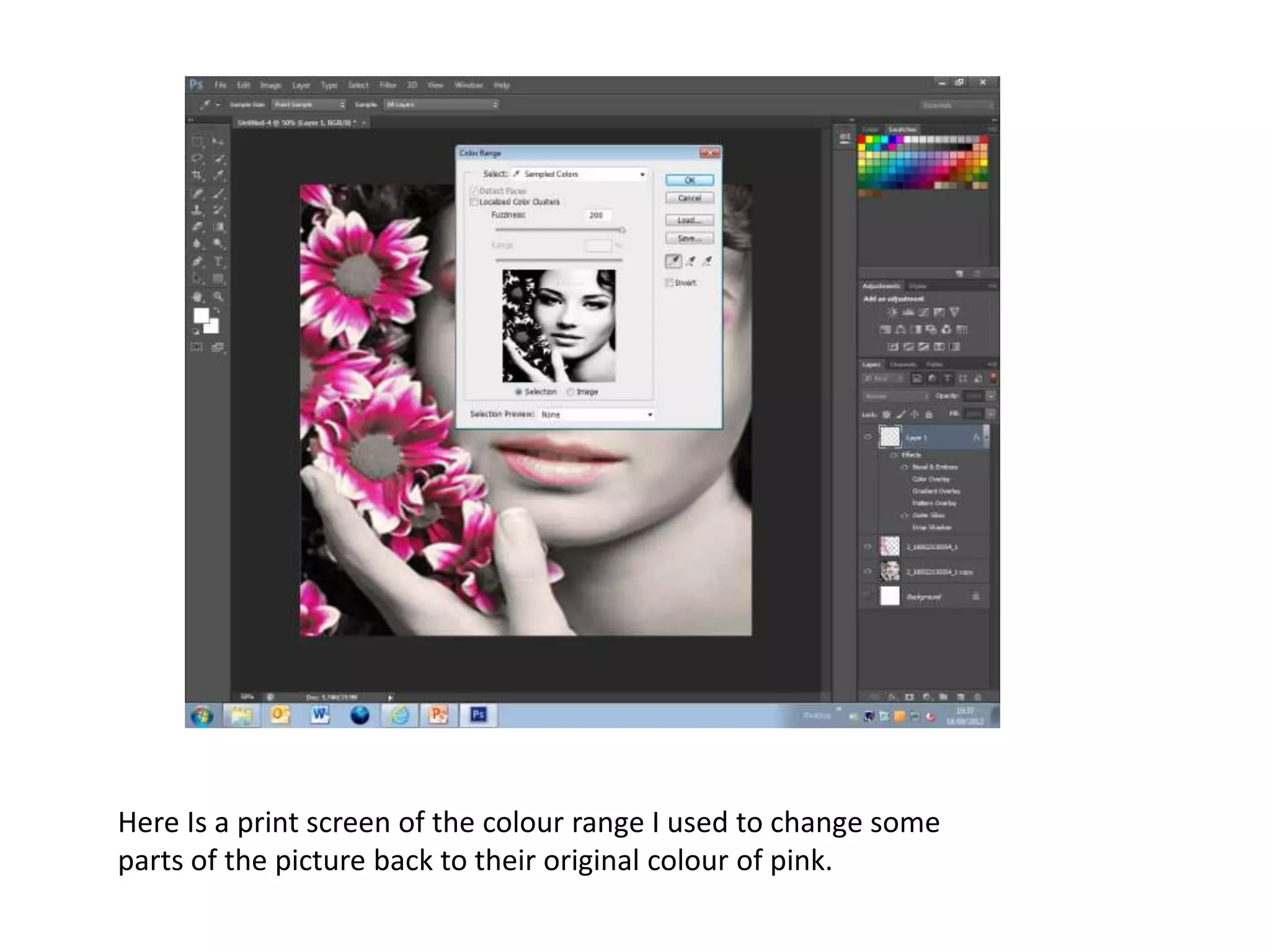Open the Sample All Layers dropdown
The width and height of the screenshot is (1270, 952).
pyautogui.click(x=441, y=105)
